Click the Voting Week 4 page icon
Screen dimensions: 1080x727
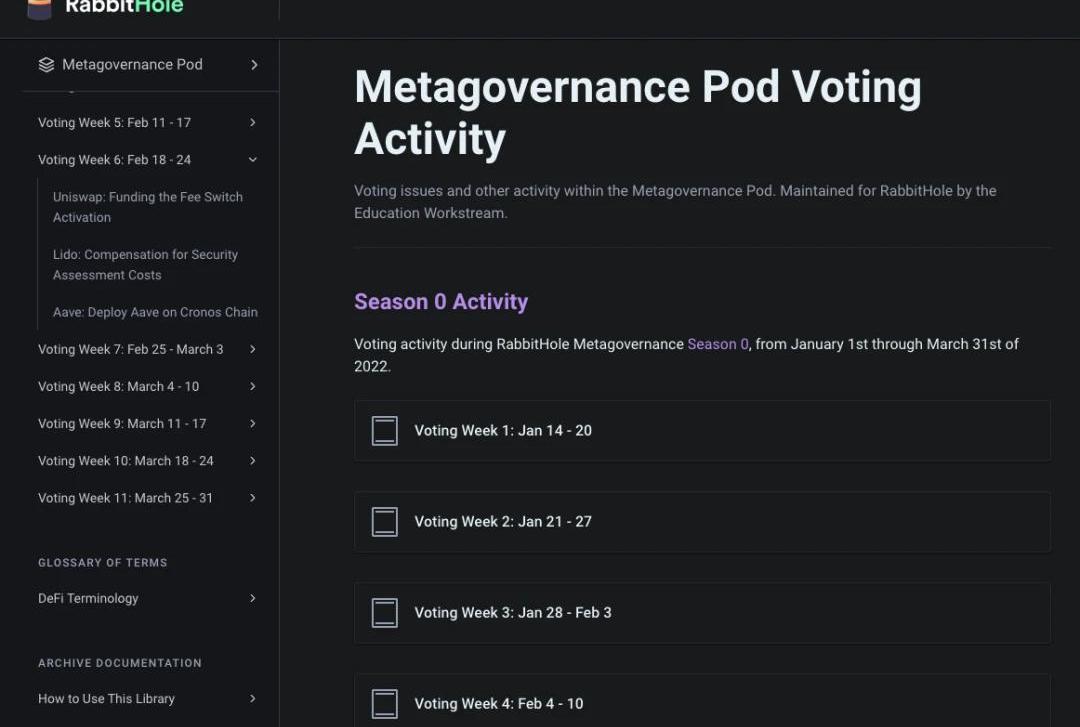pos(385,704)
